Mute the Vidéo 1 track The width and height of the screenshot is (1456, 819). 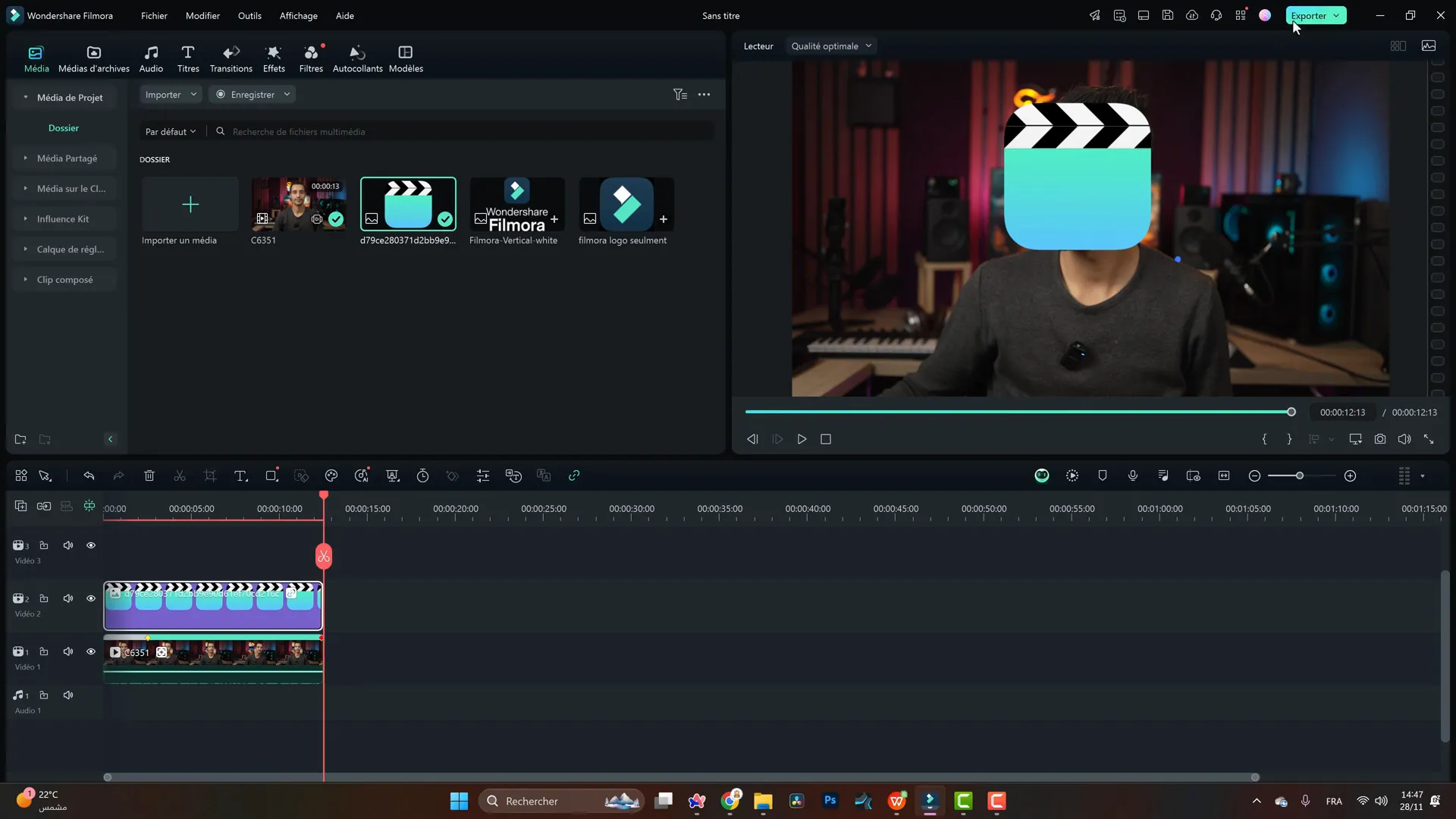68,651
